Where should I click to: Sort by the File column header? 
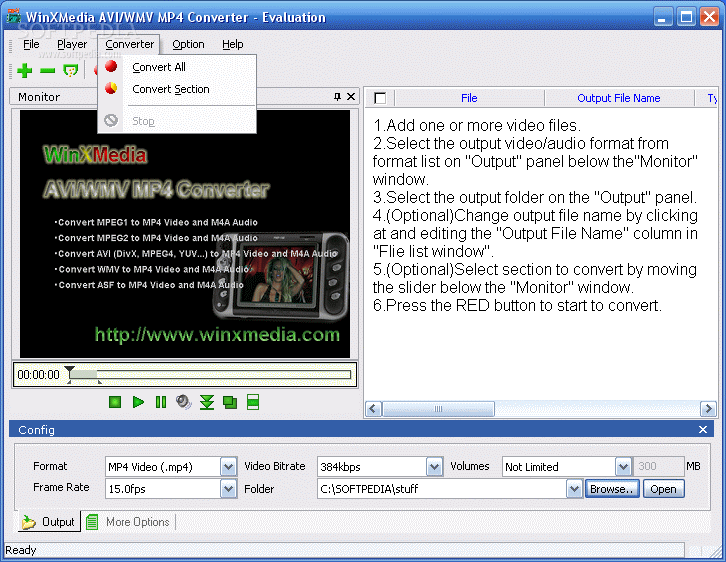(x=469, y=98)
